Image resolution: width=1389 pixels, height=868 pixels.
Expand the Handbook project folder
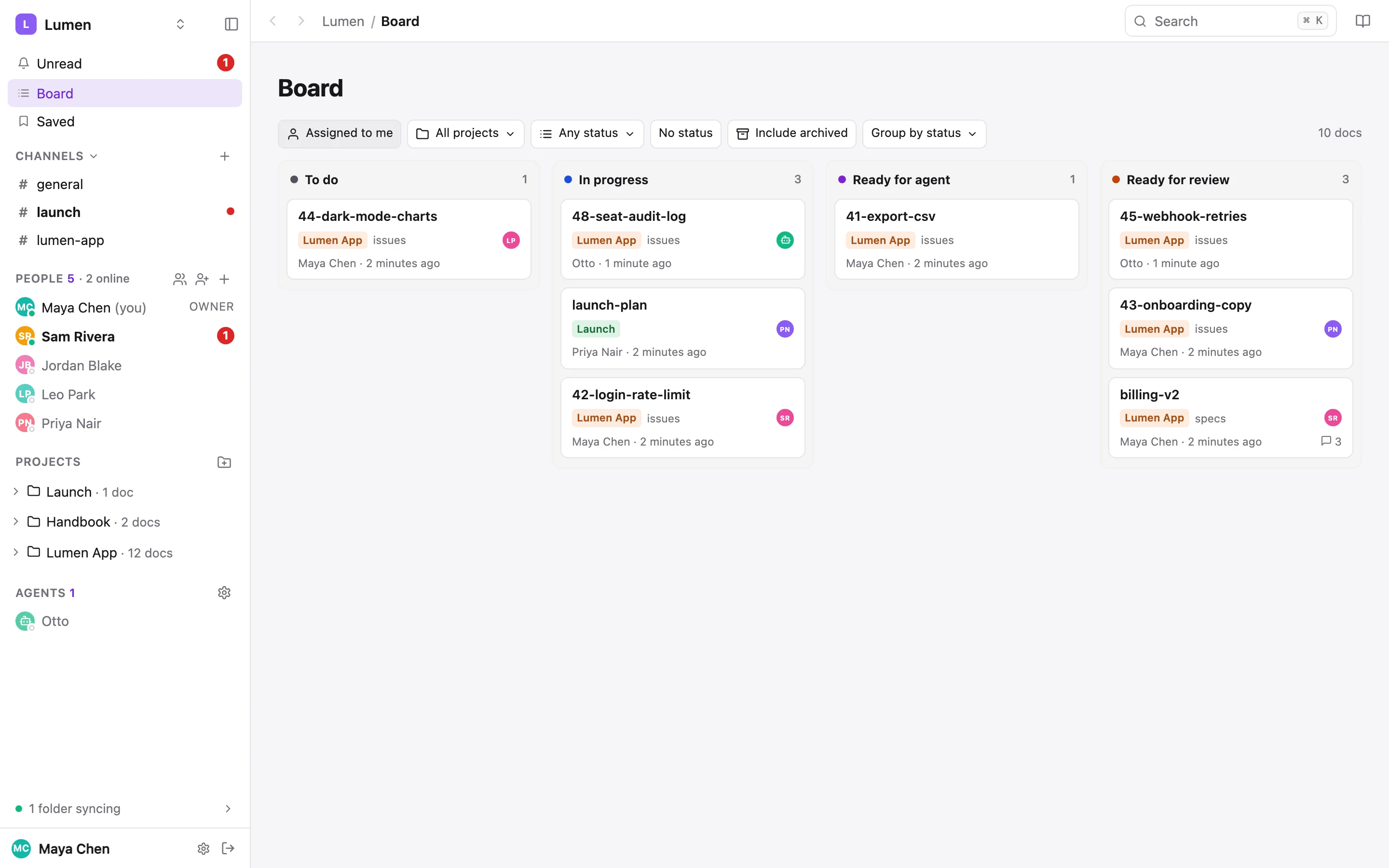click(16, 521)
